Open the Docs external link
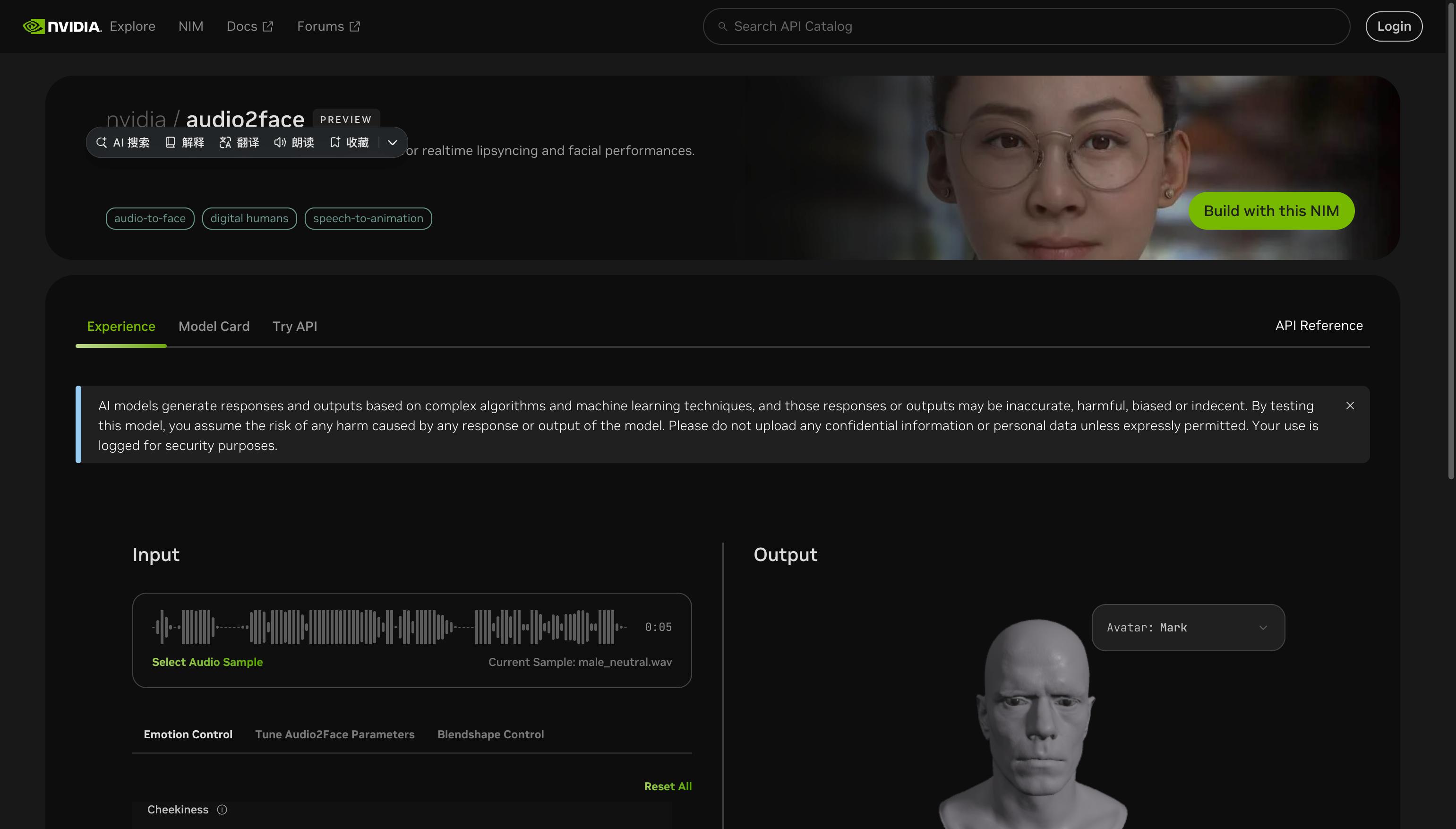The height and width of the screenshot is (829, 1456). tap(250, 26)
